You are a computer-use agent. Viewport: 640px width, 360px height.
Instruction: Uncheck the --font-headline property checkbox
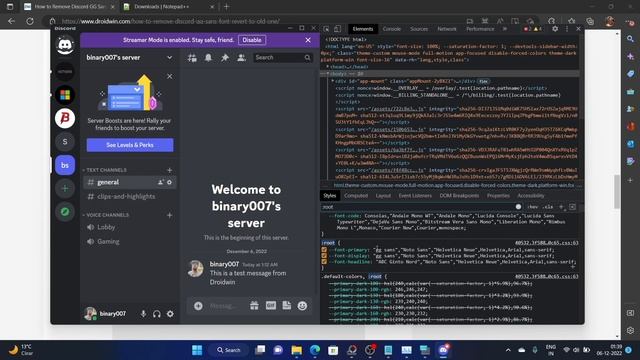coord(324,262)
